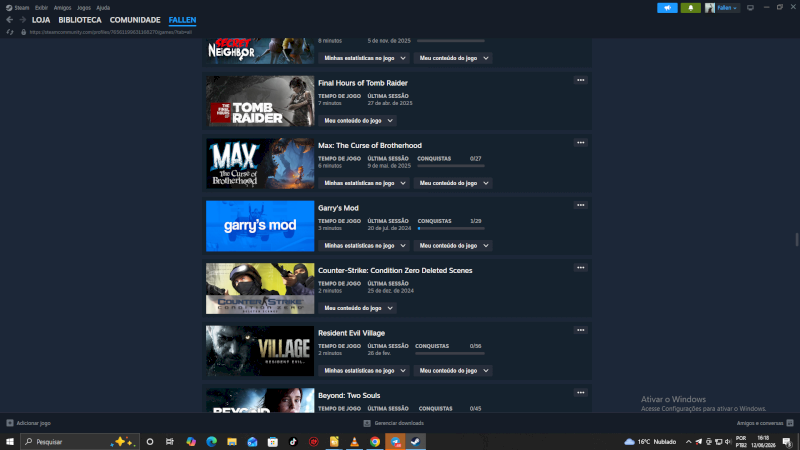The image size is (800, 450).
Task: Open the Steam app in the taskbar
Action: 415,441
